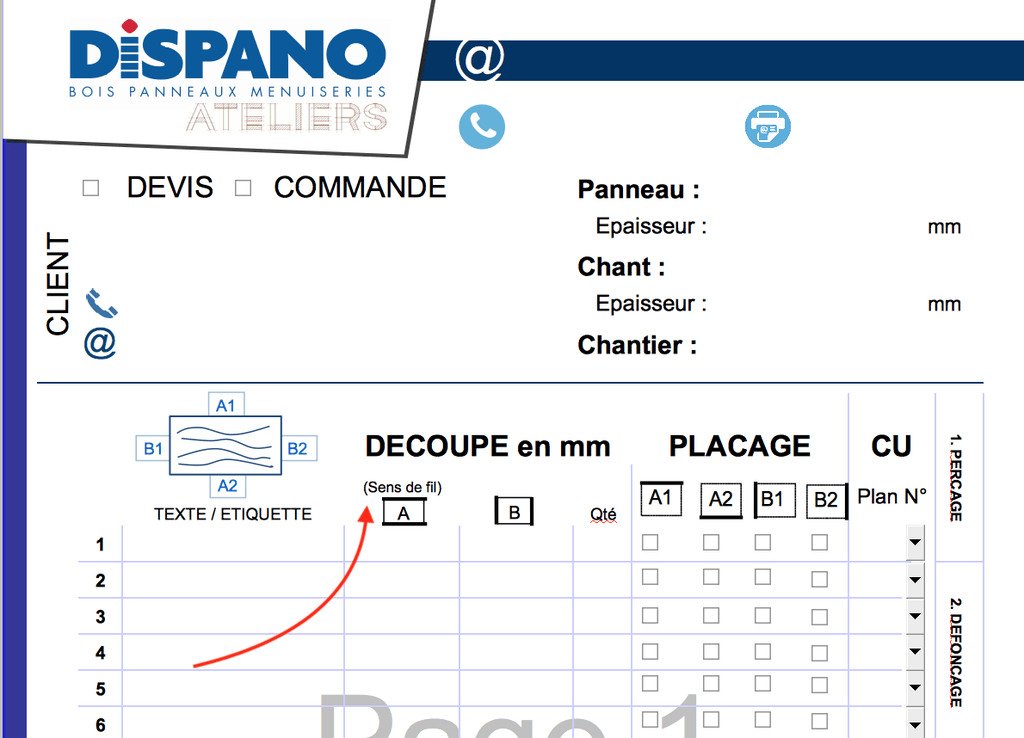The height and width of the screenshot is (738, 1024).
Task: Tick row 3 B2 placage checkbox
Action: (x=820, y=617)
